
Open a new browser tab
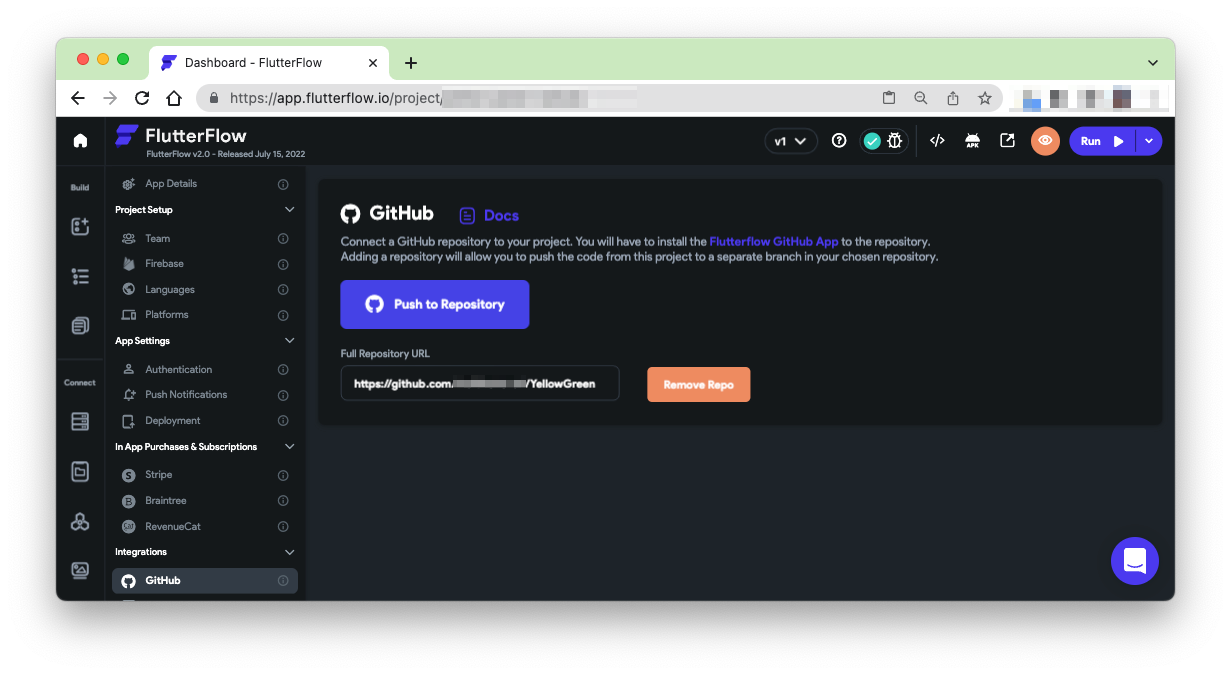point(411,63)
